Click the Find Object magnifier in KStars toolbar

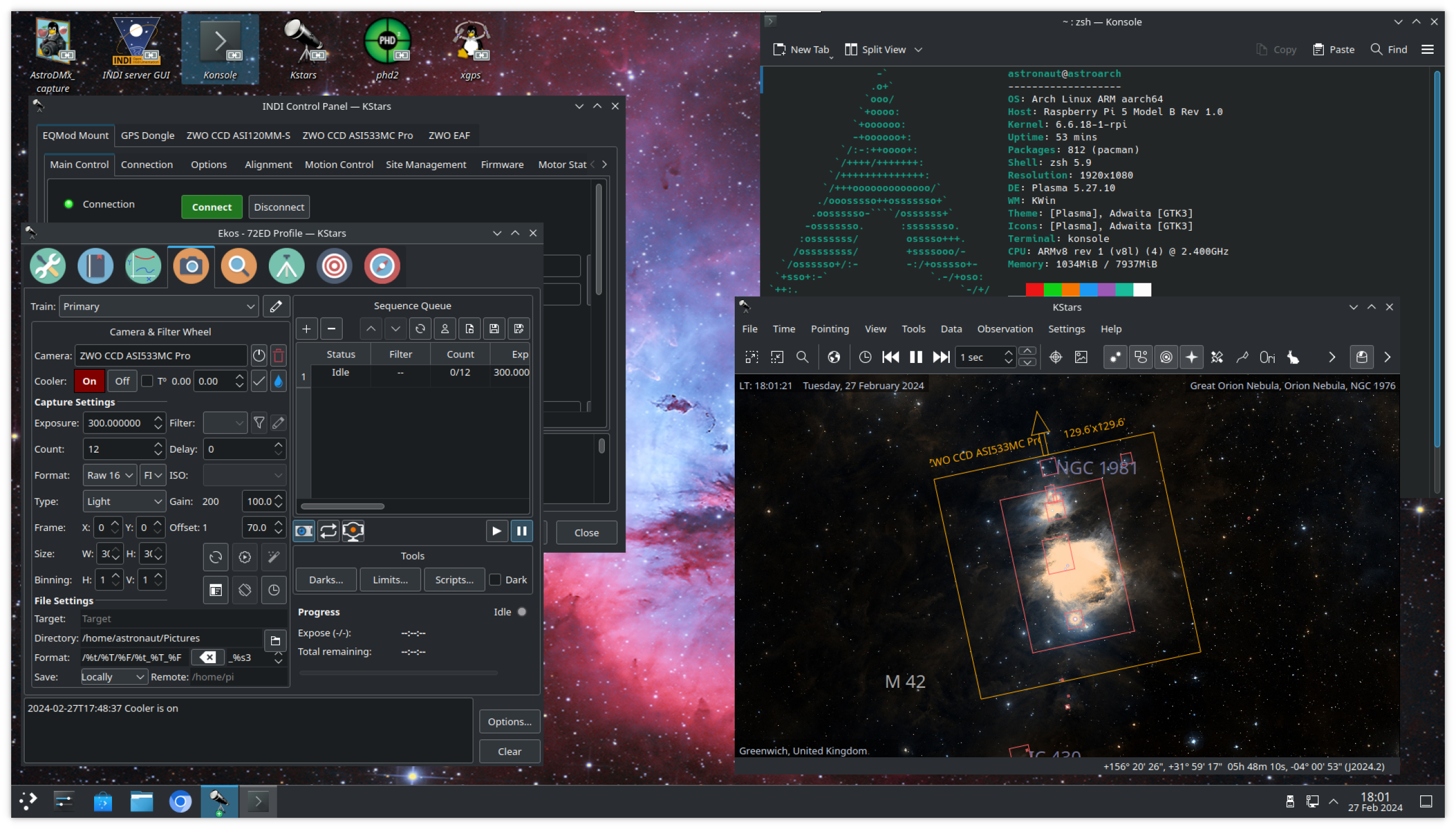(x=802, y=357)
